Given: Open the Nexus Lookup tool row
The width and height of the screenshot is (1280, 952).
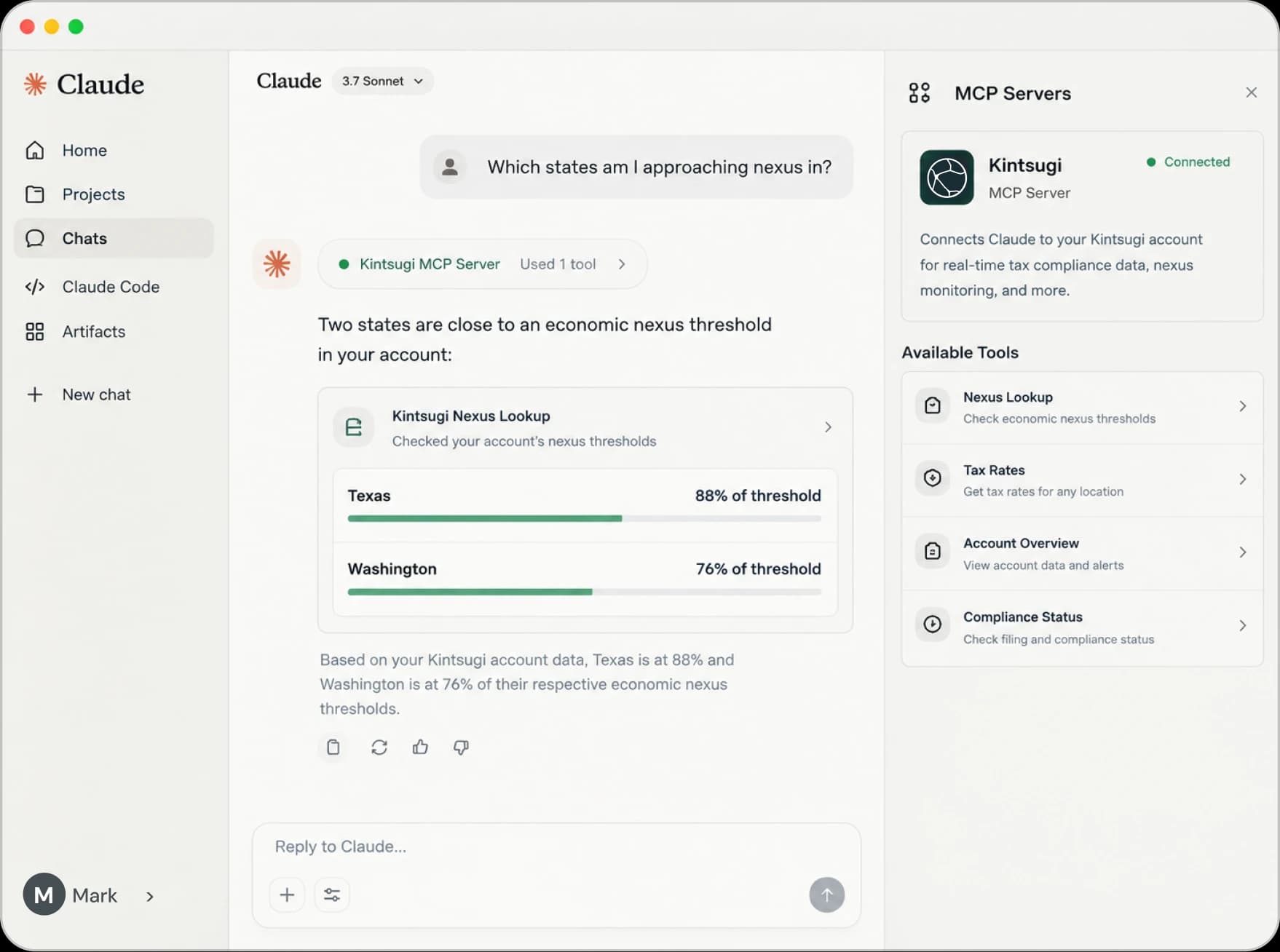Looking at the screenshot, I should click(x=1082, y=408).
